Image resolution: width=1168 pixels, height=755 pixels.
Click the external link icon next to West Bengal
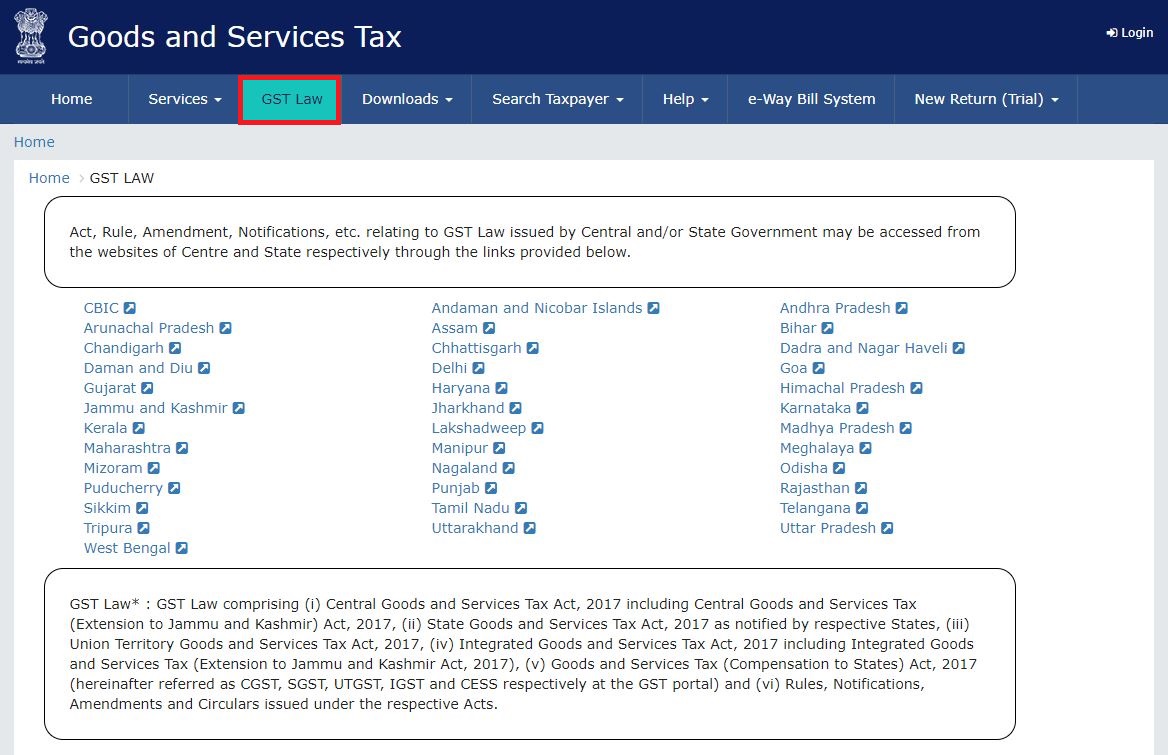181,547
